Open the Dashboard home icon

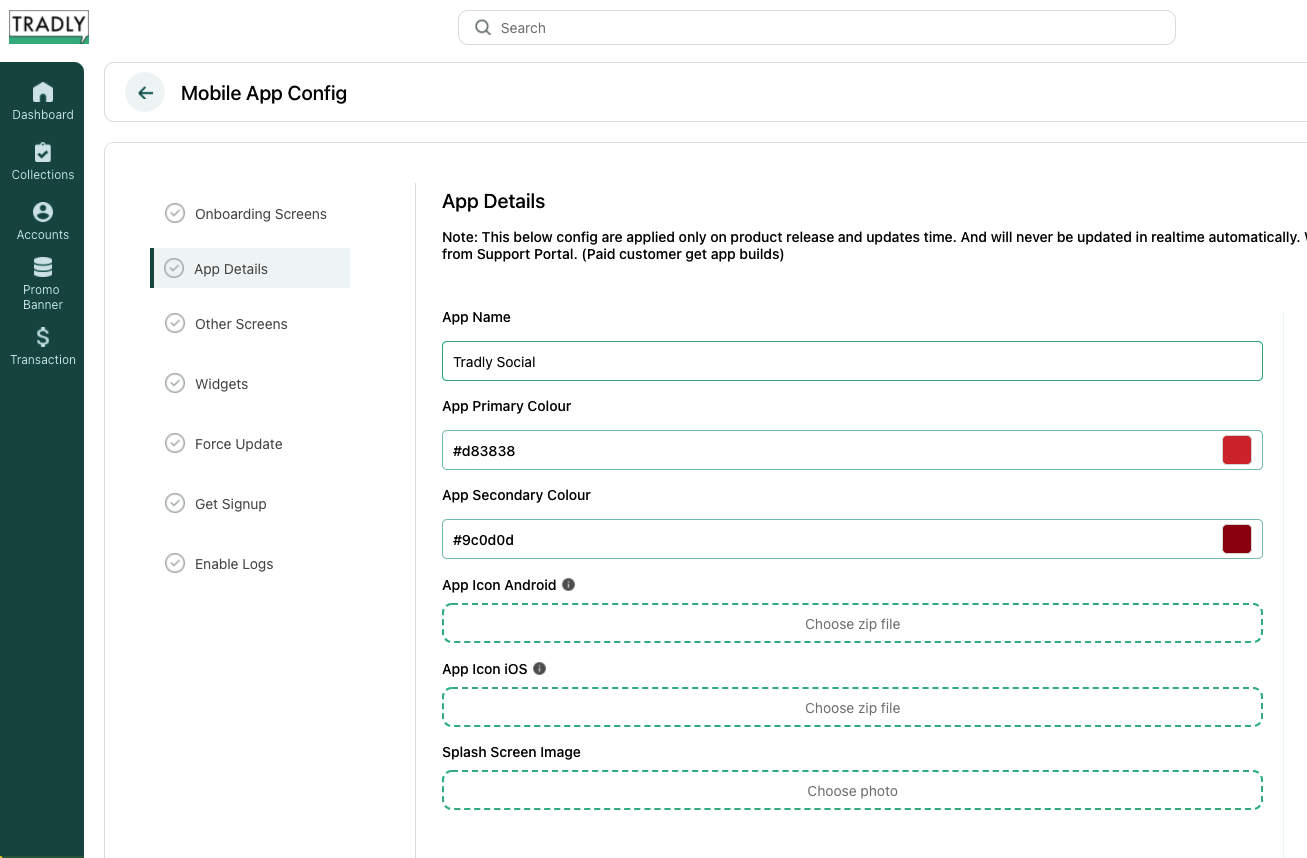pos(43,93)
